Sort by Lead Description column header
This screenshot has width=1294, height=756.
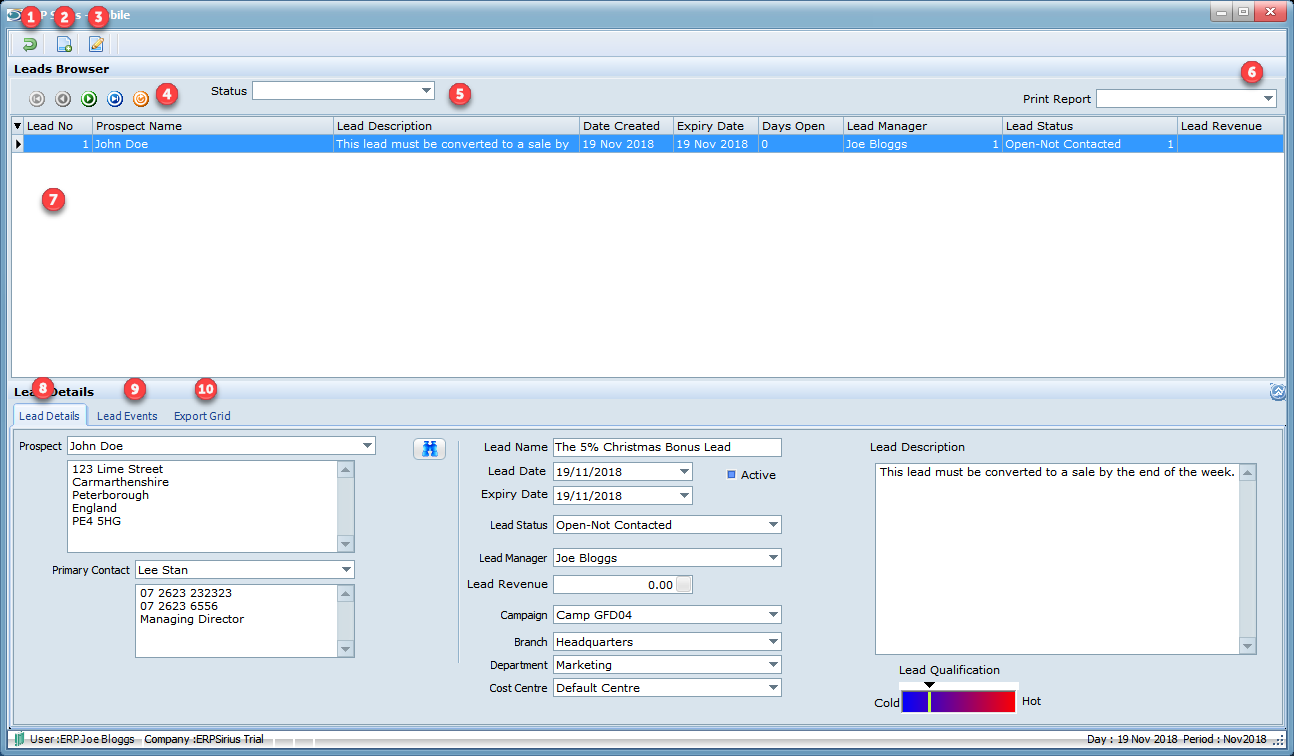coord(457,126)
